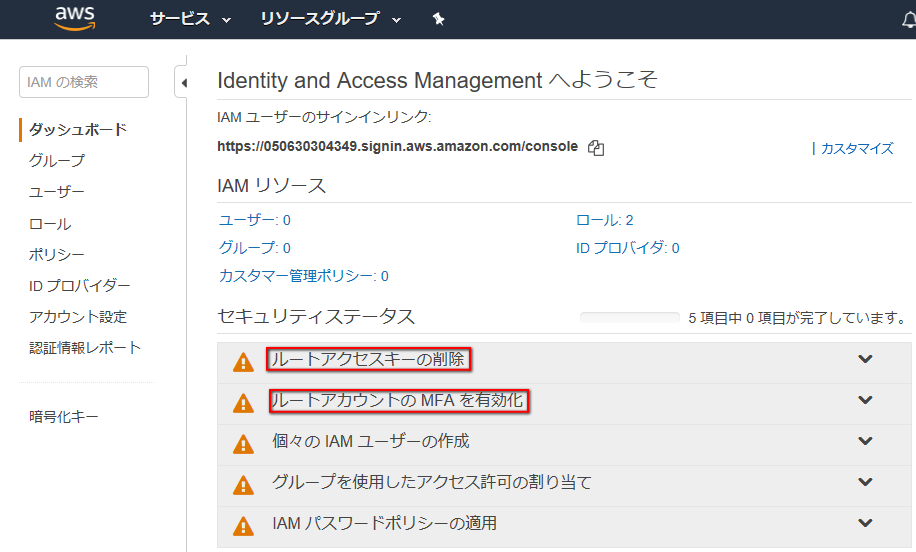
Task: Copy the IAM sign-in link with copy icon
Action: point(596,147)
